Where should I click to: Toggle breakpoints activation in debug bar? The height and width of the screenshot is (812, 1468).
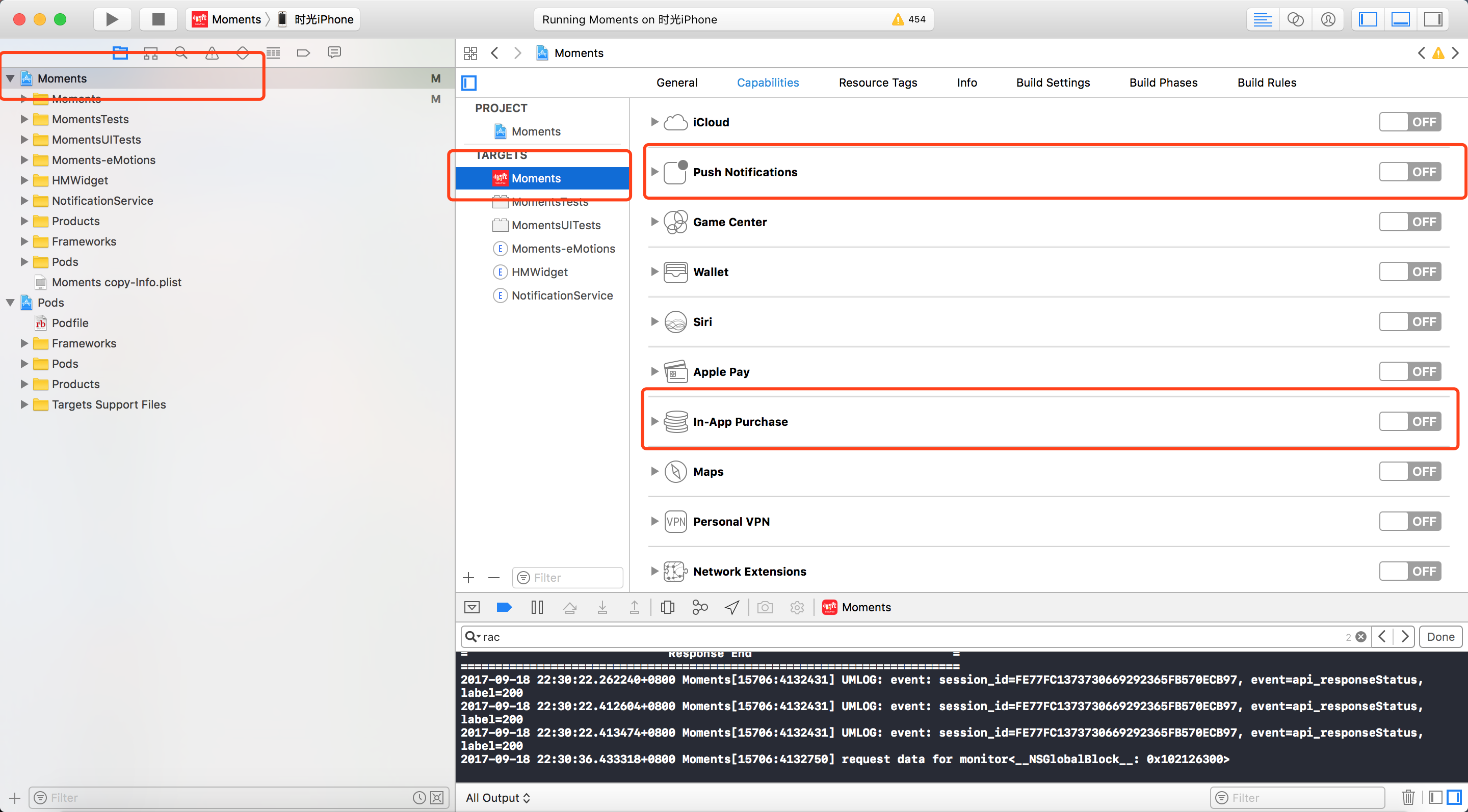tap(504, 607)
